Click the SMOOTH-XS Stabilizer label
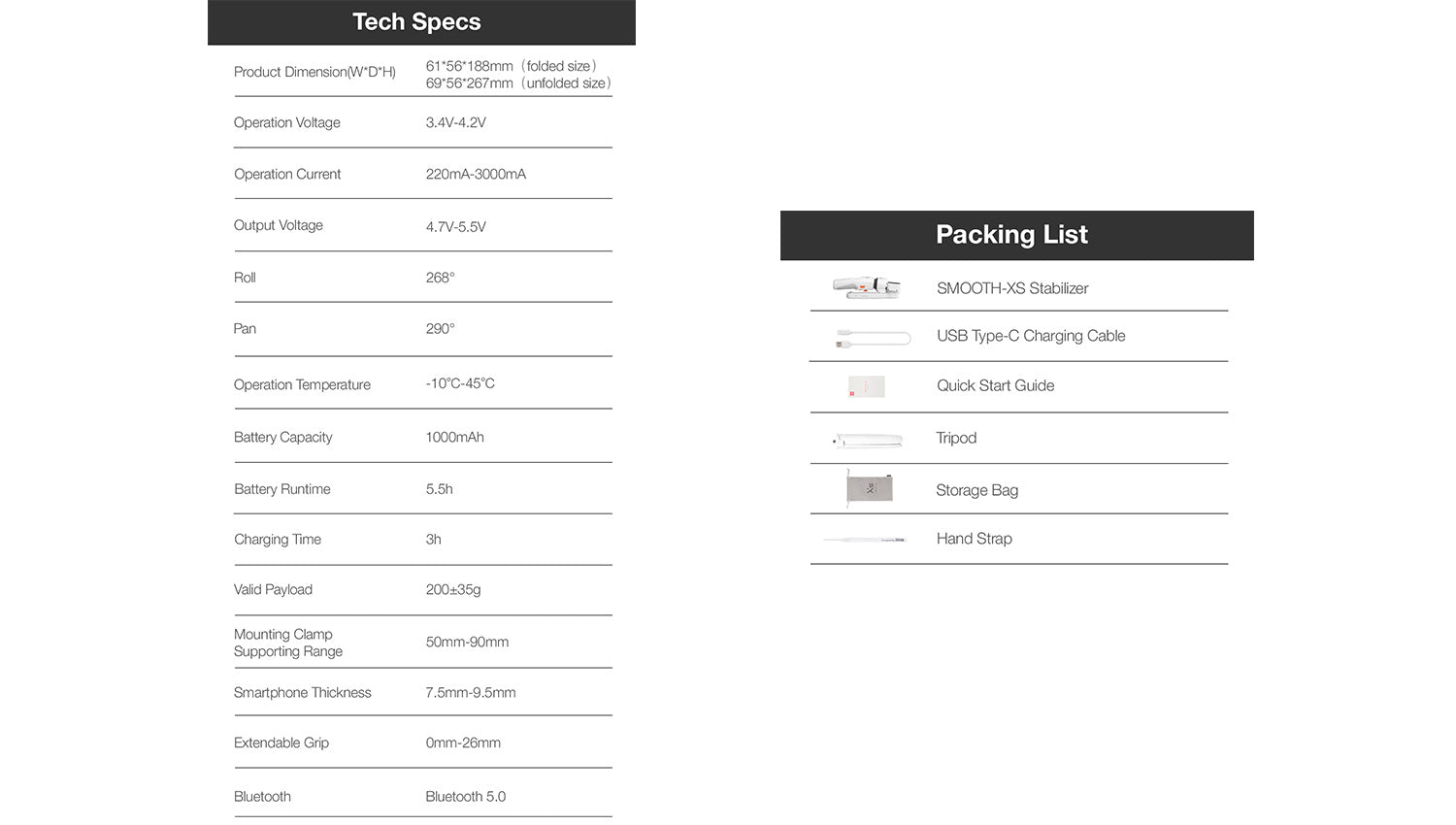1456x825 pixels. point(1012,288)
